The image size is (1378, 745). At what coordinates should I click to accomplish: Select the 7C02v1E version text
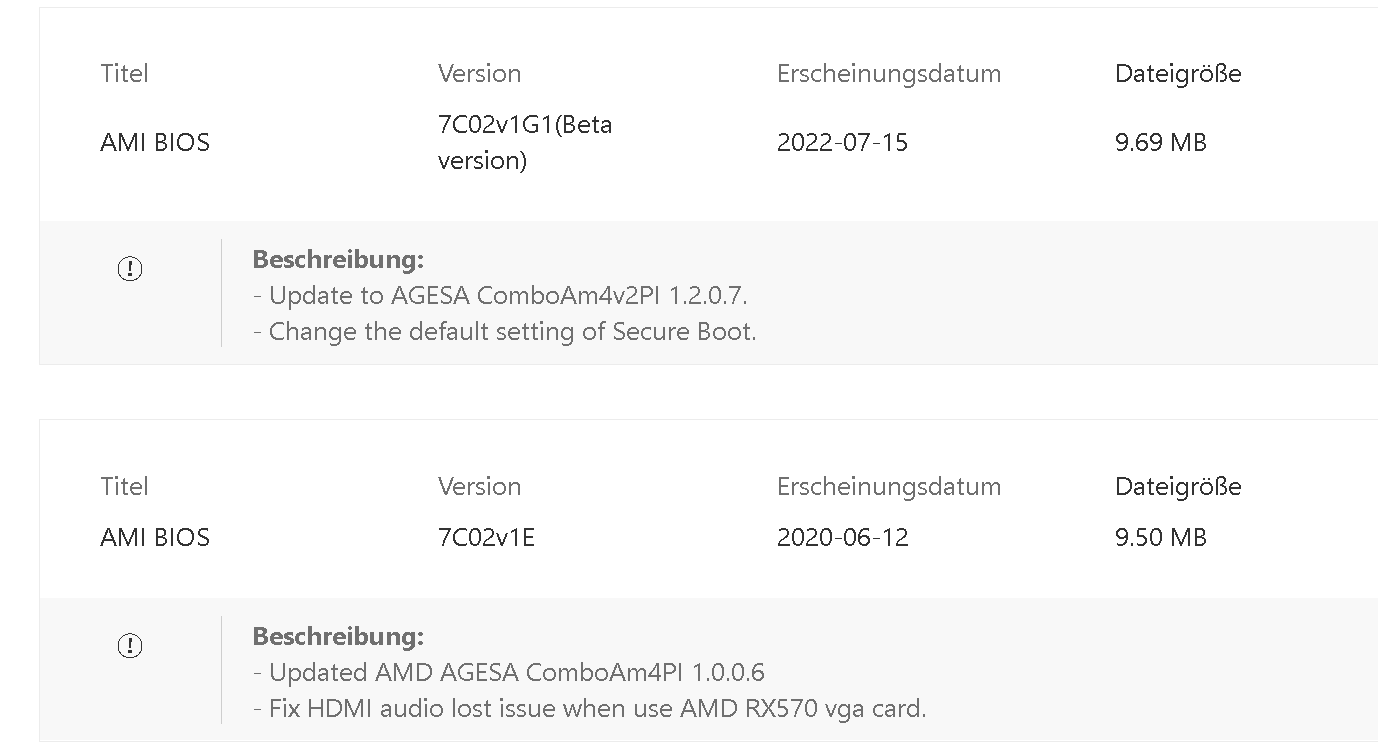(x=486, y=537)
